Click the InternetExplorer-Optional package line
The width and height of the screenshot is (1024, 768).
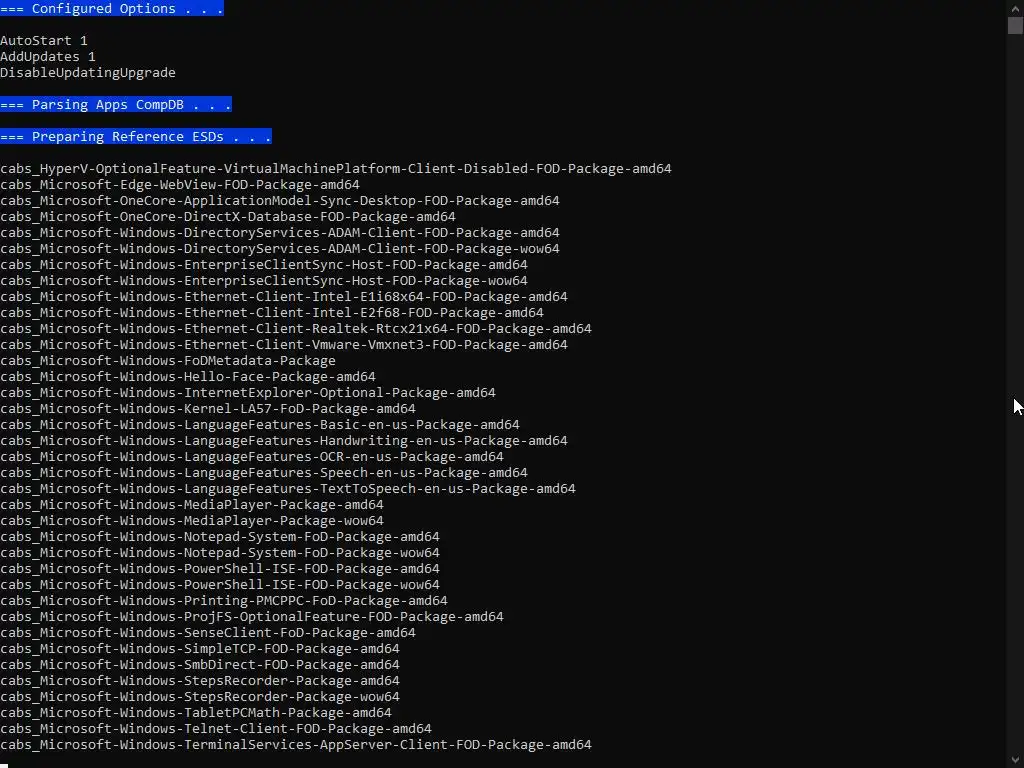pyautogui.click(x=248, y=392)
